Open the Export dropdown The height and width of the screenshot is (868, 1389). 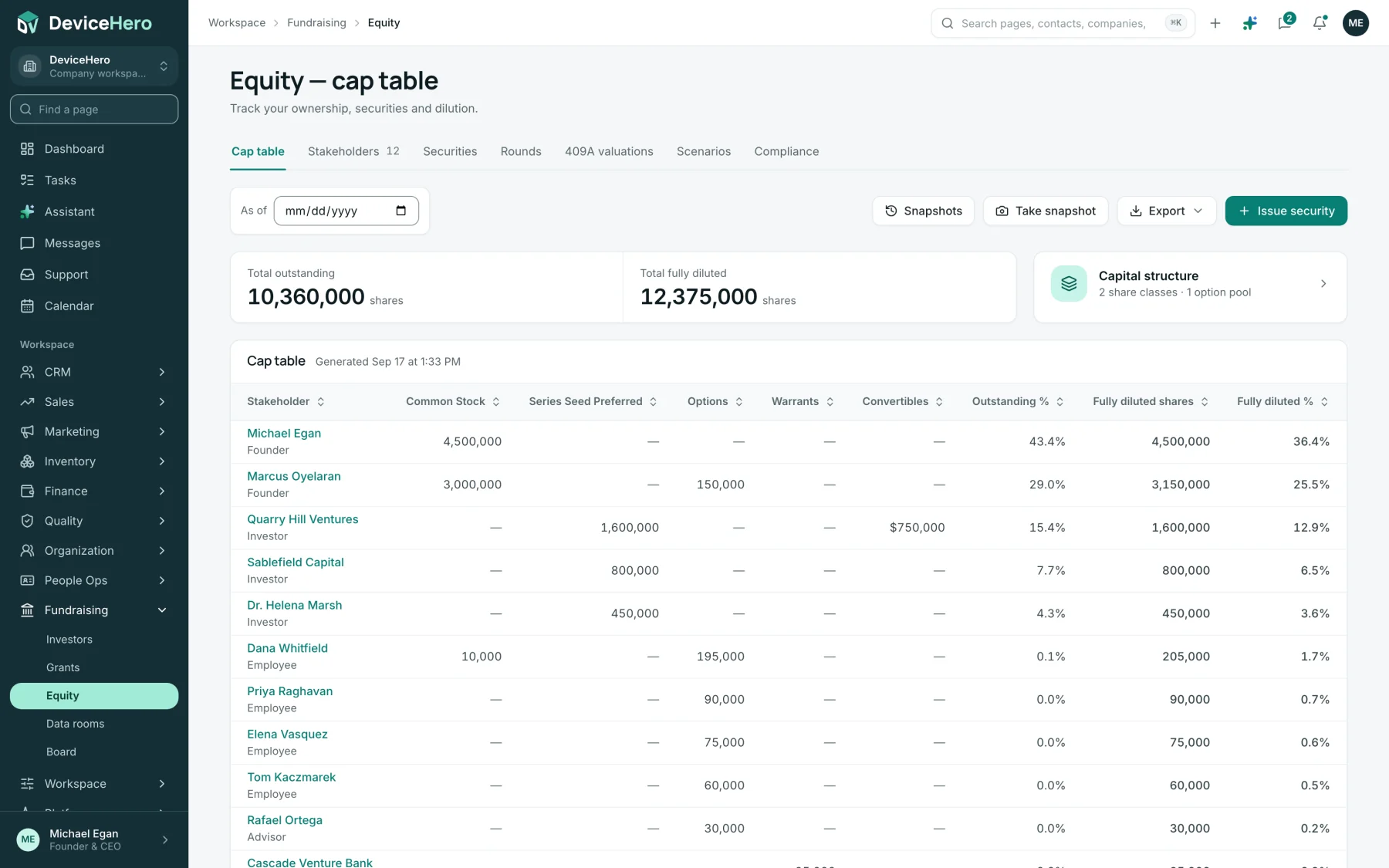[x=1166, y=211]
